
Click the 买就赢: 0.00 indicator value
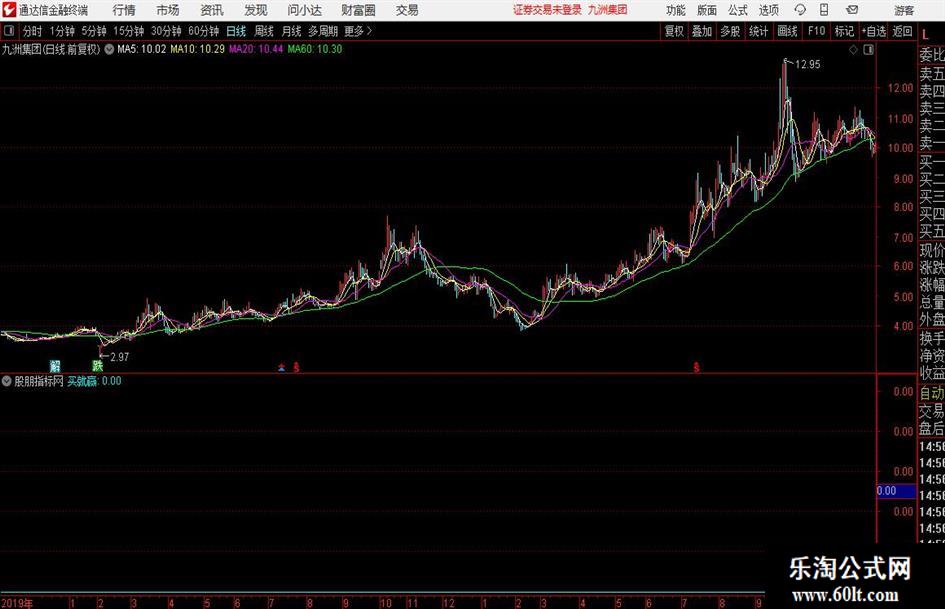94,381
